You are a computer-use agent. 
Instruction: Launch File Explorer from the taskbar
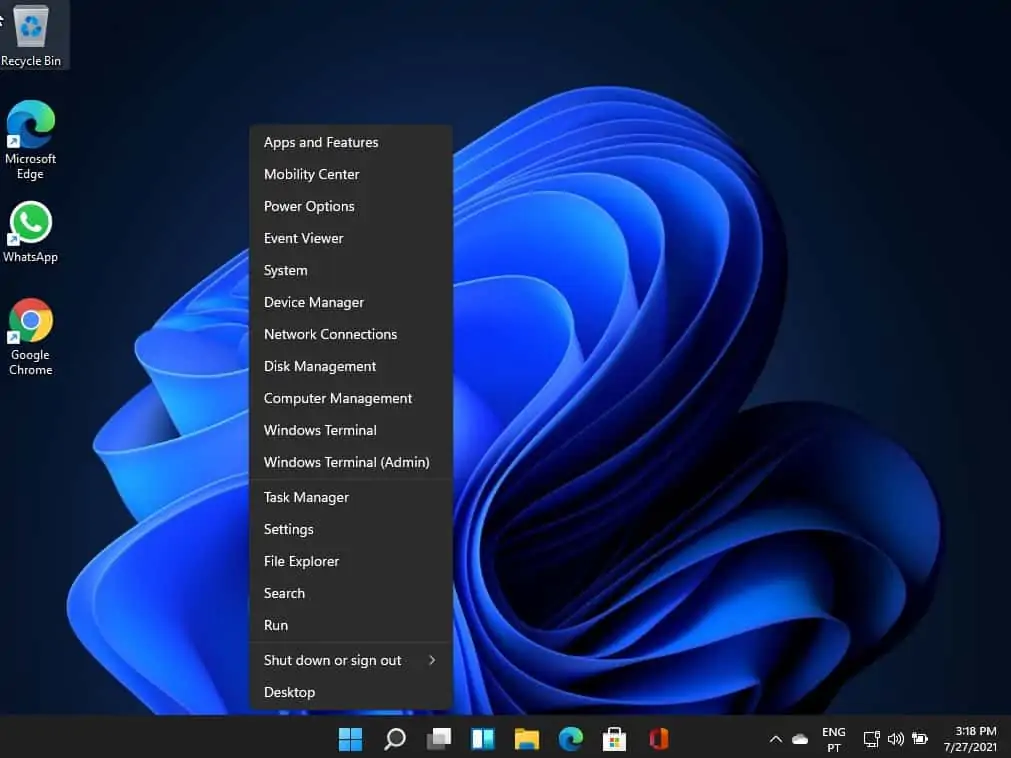[527, 739]
